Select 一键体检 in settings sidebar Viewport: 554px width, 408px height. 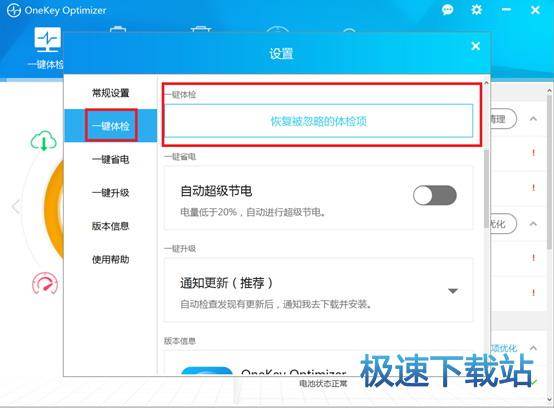[x=111, y=126]
